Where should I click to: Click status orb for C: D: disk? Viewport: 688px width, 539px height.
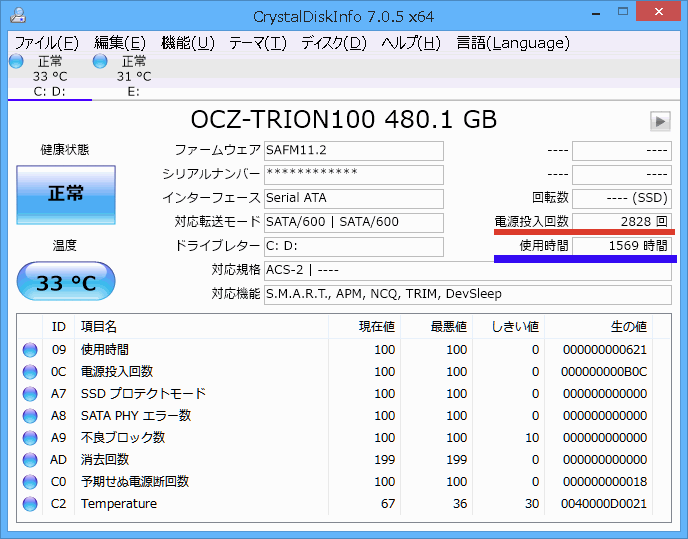tap(16, 61)
